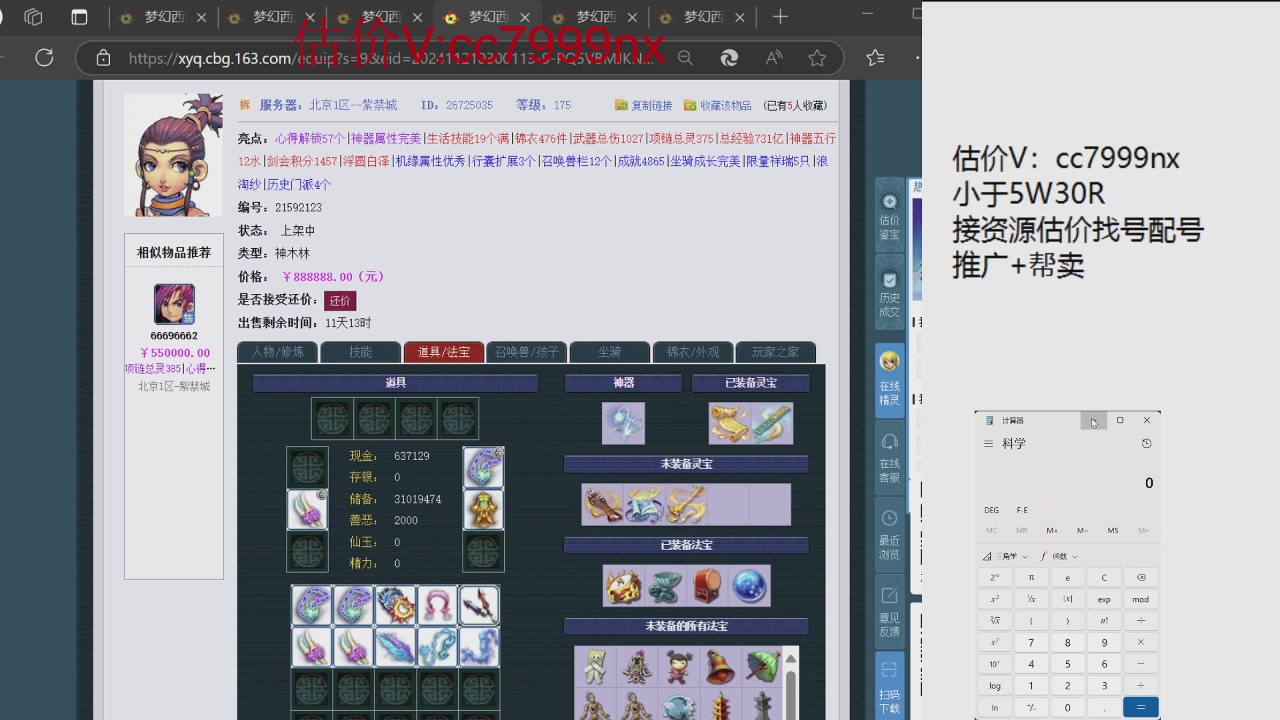
Task: View site information lock icon
Action: (x=103, y=58)
